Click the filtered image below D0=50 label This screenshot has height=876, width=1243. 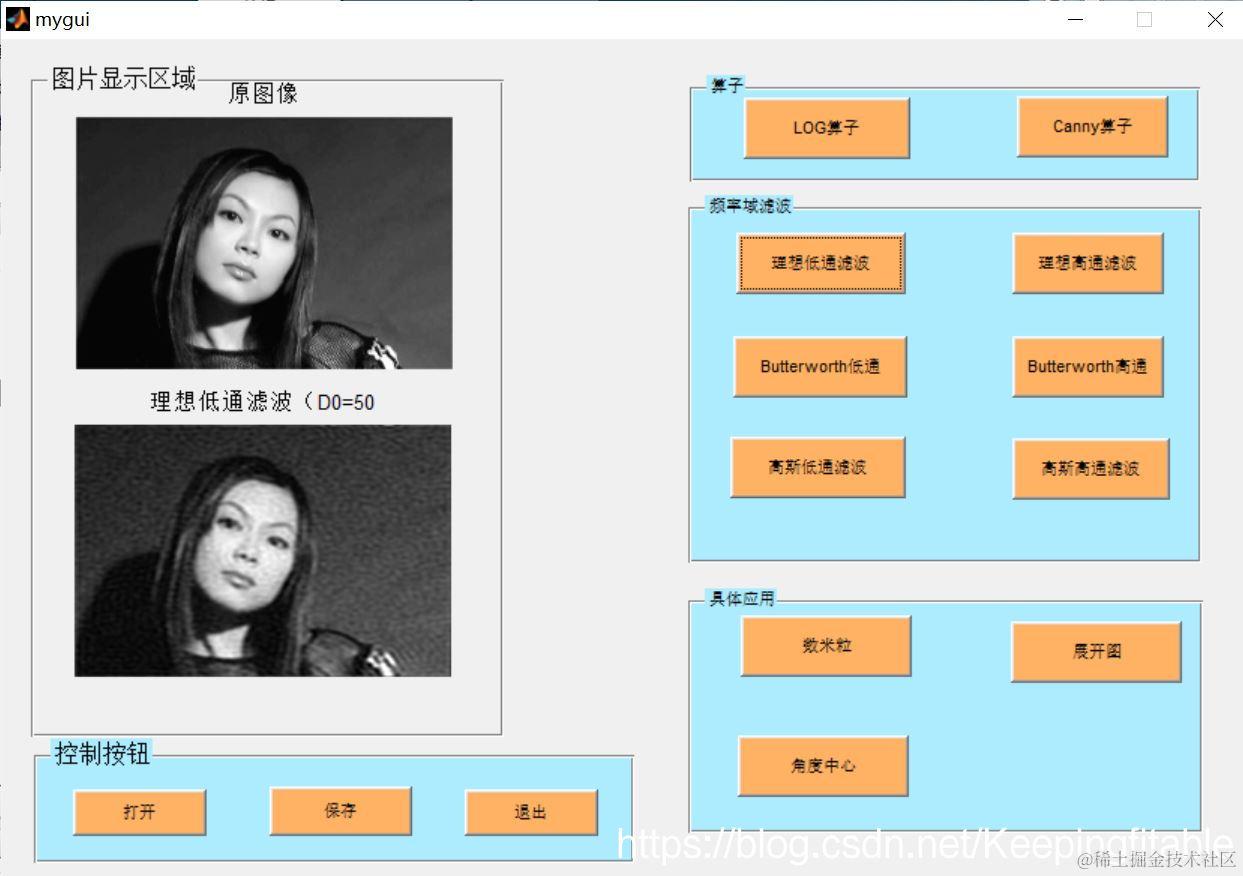click(264, 550)
